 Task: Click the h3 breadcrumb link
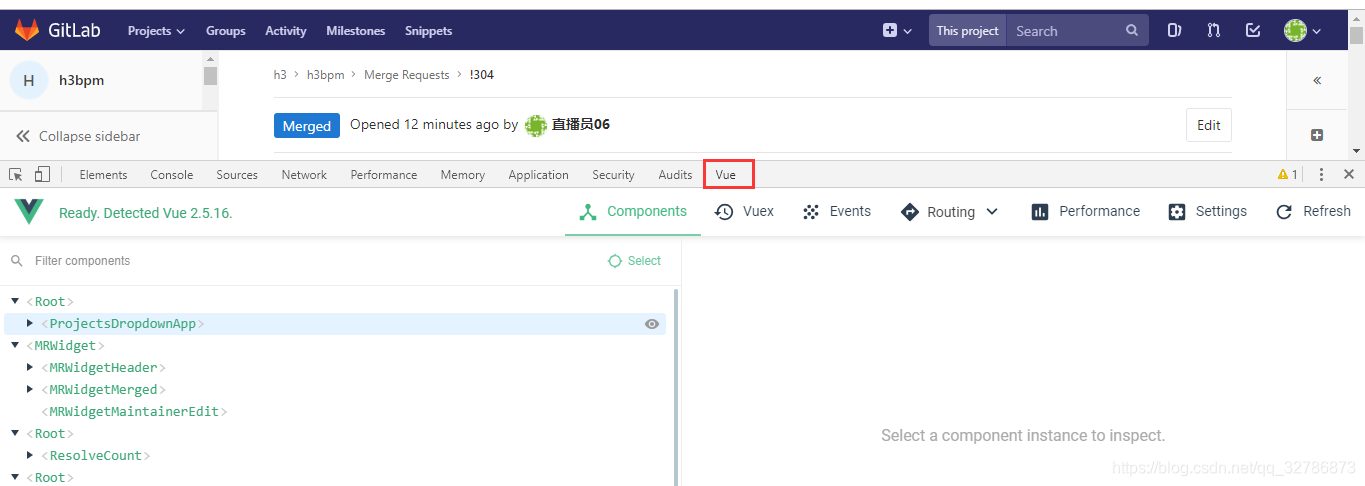[280, 75]
